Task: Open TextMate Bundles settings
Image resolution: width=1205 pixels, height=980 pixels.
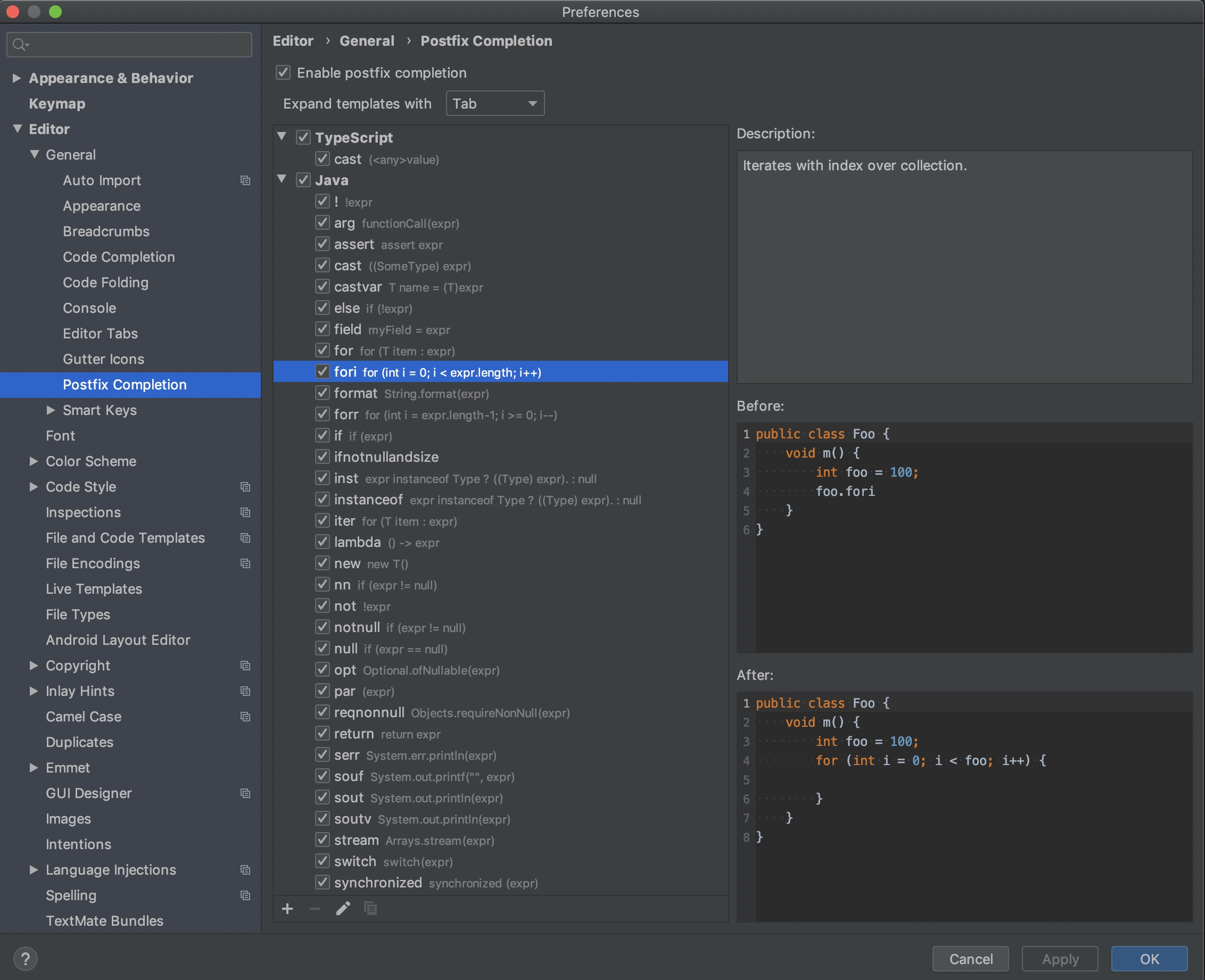Action: [x=104, y=921]
